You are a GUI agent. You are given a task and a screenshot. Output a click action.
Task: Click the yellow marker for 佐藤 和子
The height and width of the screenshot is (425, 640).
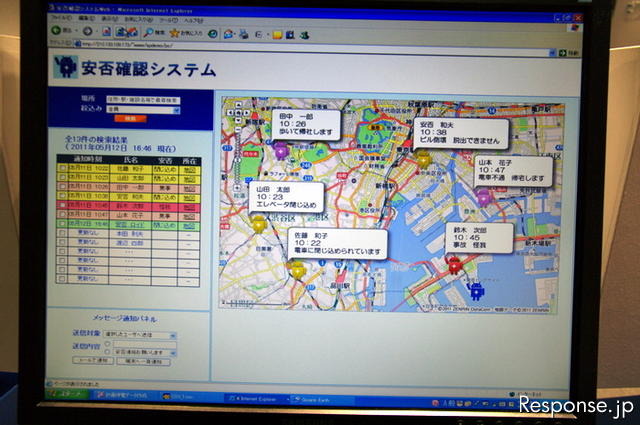(297, 270)
